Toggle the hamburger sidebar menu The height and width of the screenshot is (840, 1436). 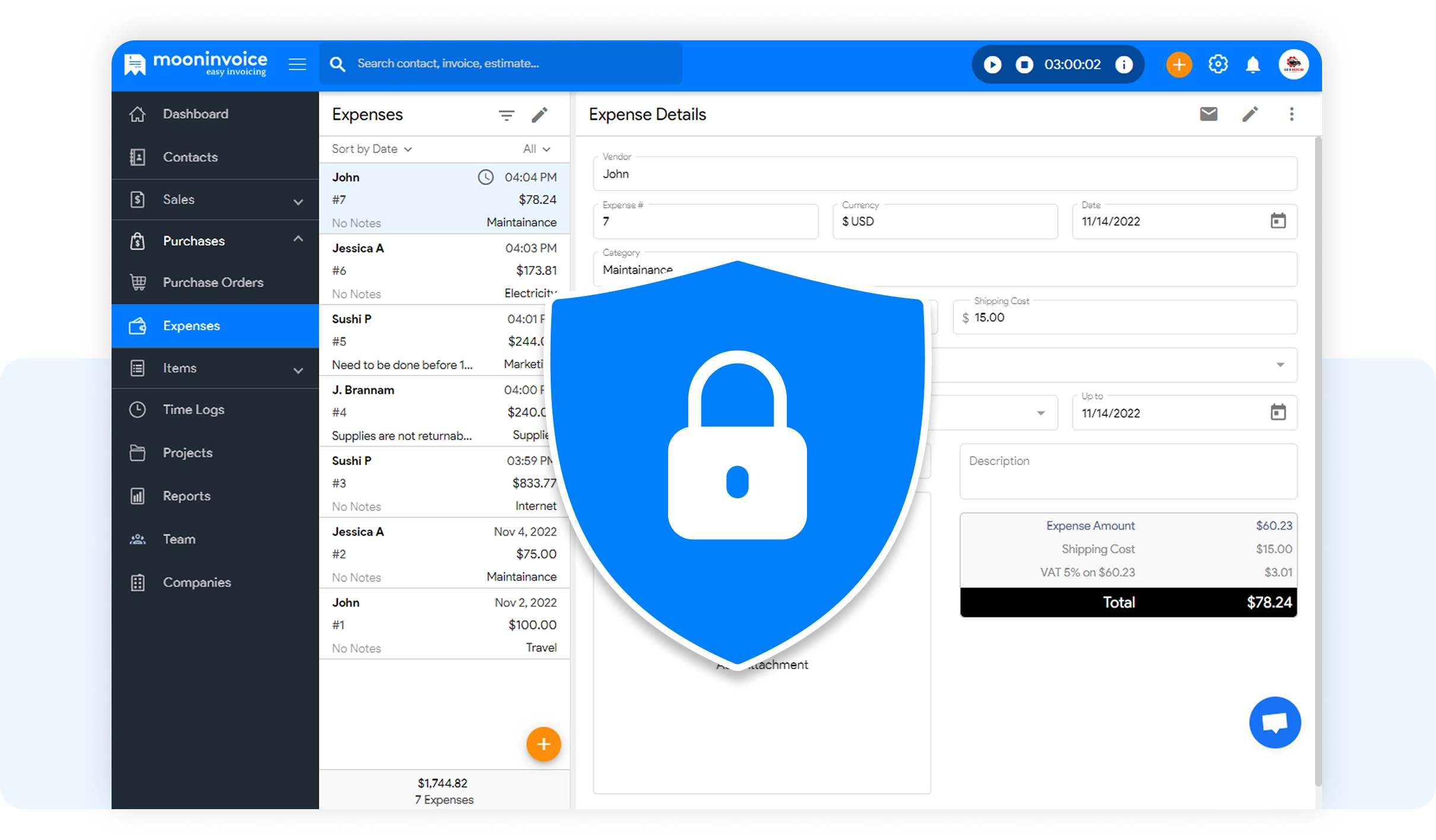[297, 64]
